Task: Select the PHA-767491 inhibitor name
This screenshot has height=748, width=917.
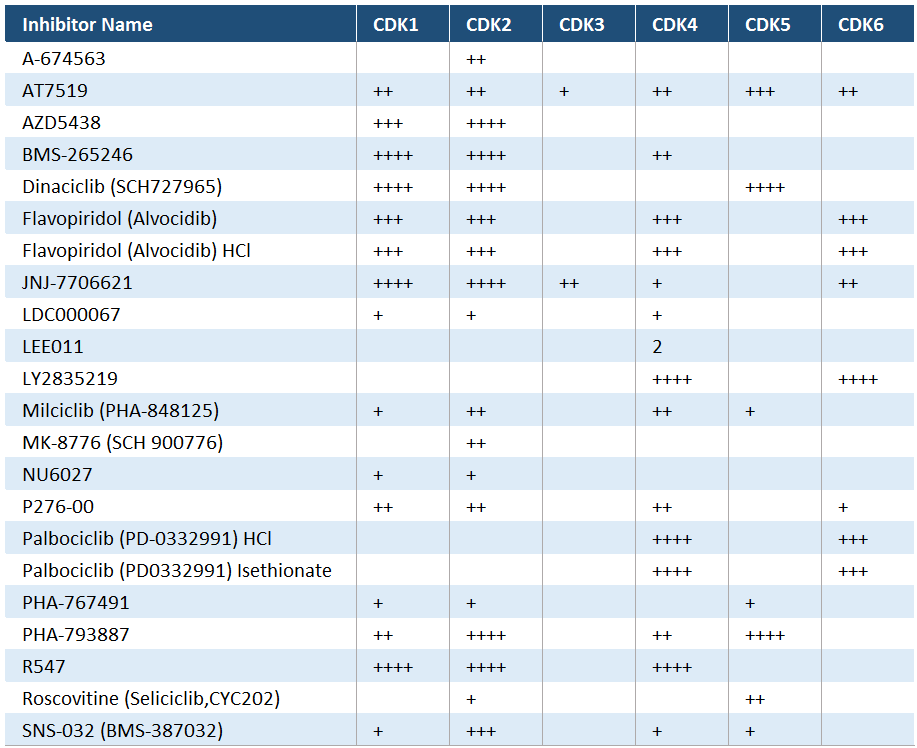Action: coord(75,602)
